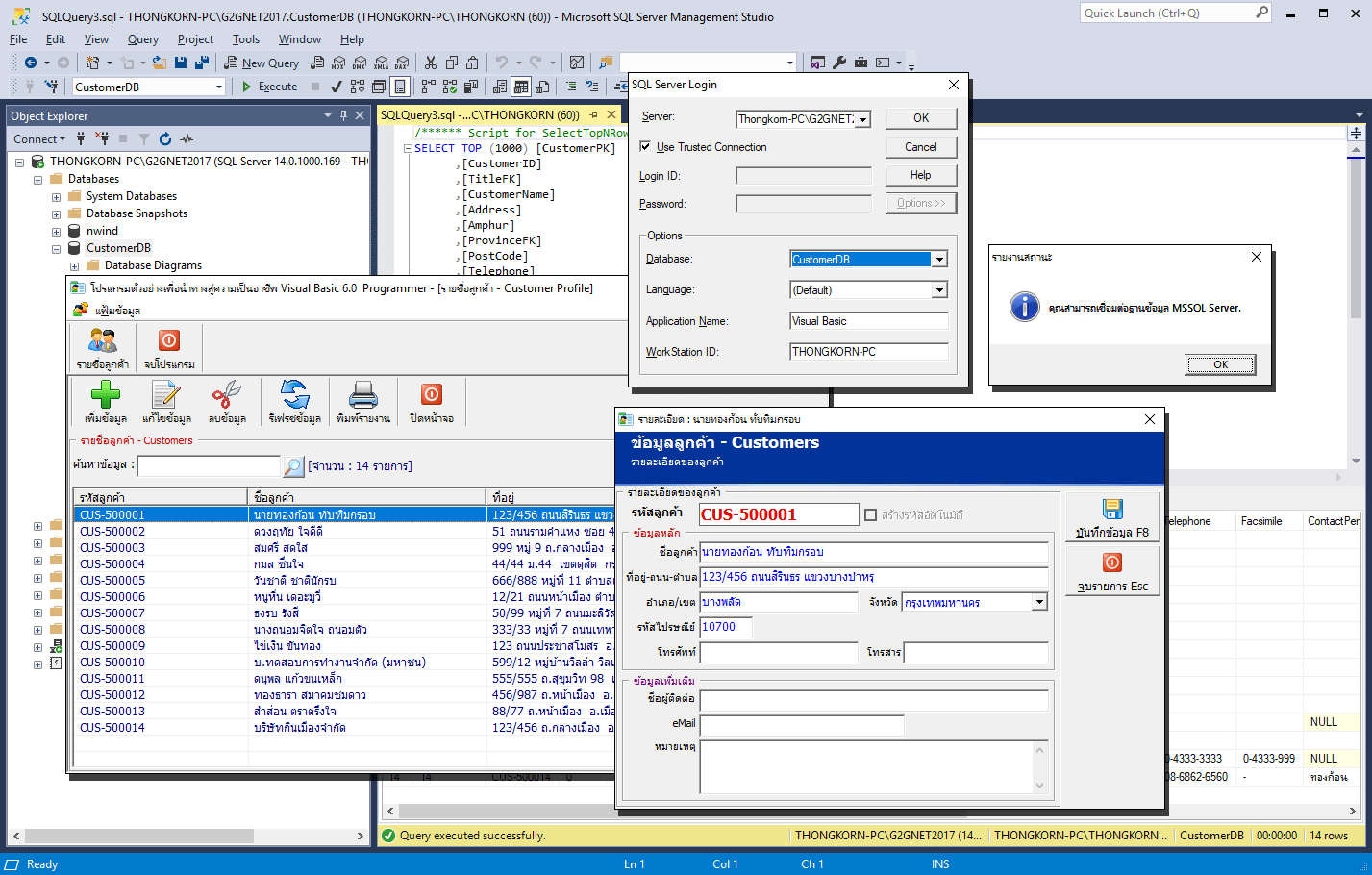This screenshot has width=1372, height=875.
Task: Click the Navigate Backward arrow icon
Action: point(31,62)
